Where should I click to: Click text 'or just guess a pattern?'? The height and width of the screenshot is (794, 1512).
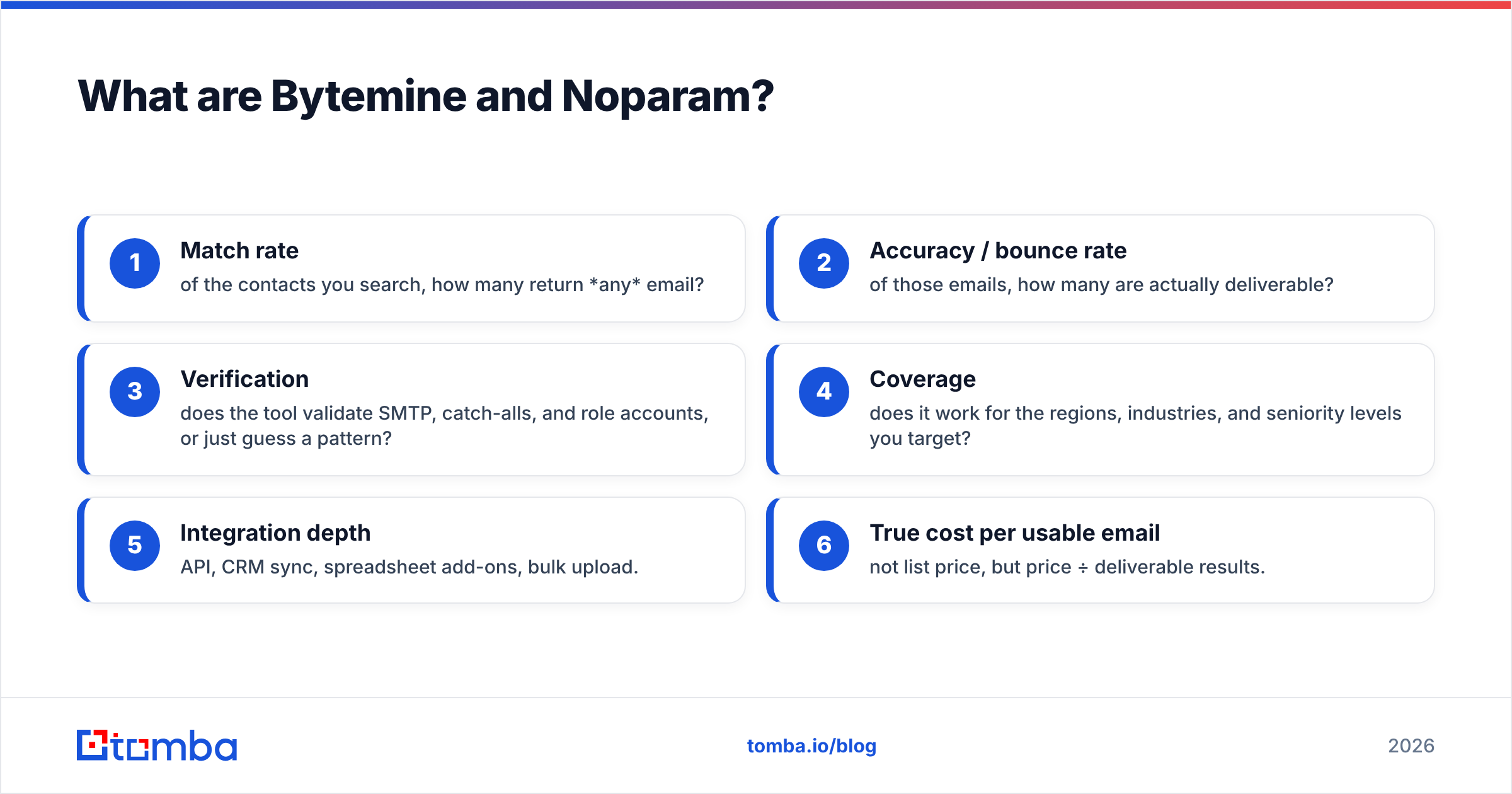[x=286, y=439]
